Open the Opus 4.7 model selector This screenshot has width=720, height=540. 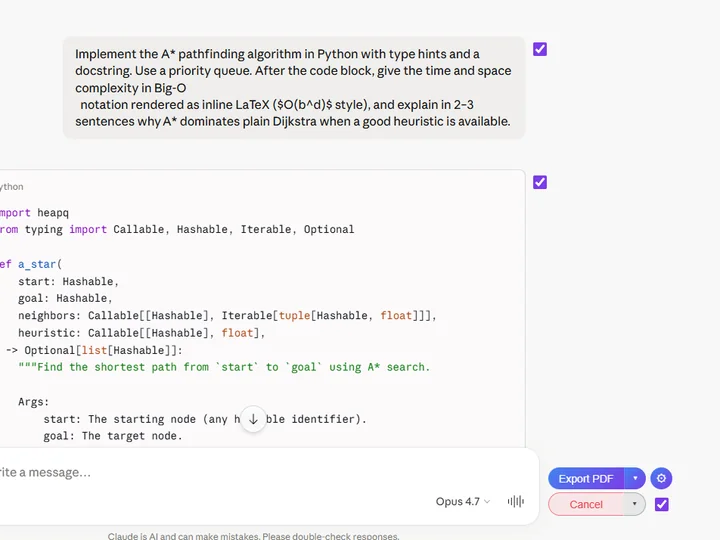coord(463,501)
